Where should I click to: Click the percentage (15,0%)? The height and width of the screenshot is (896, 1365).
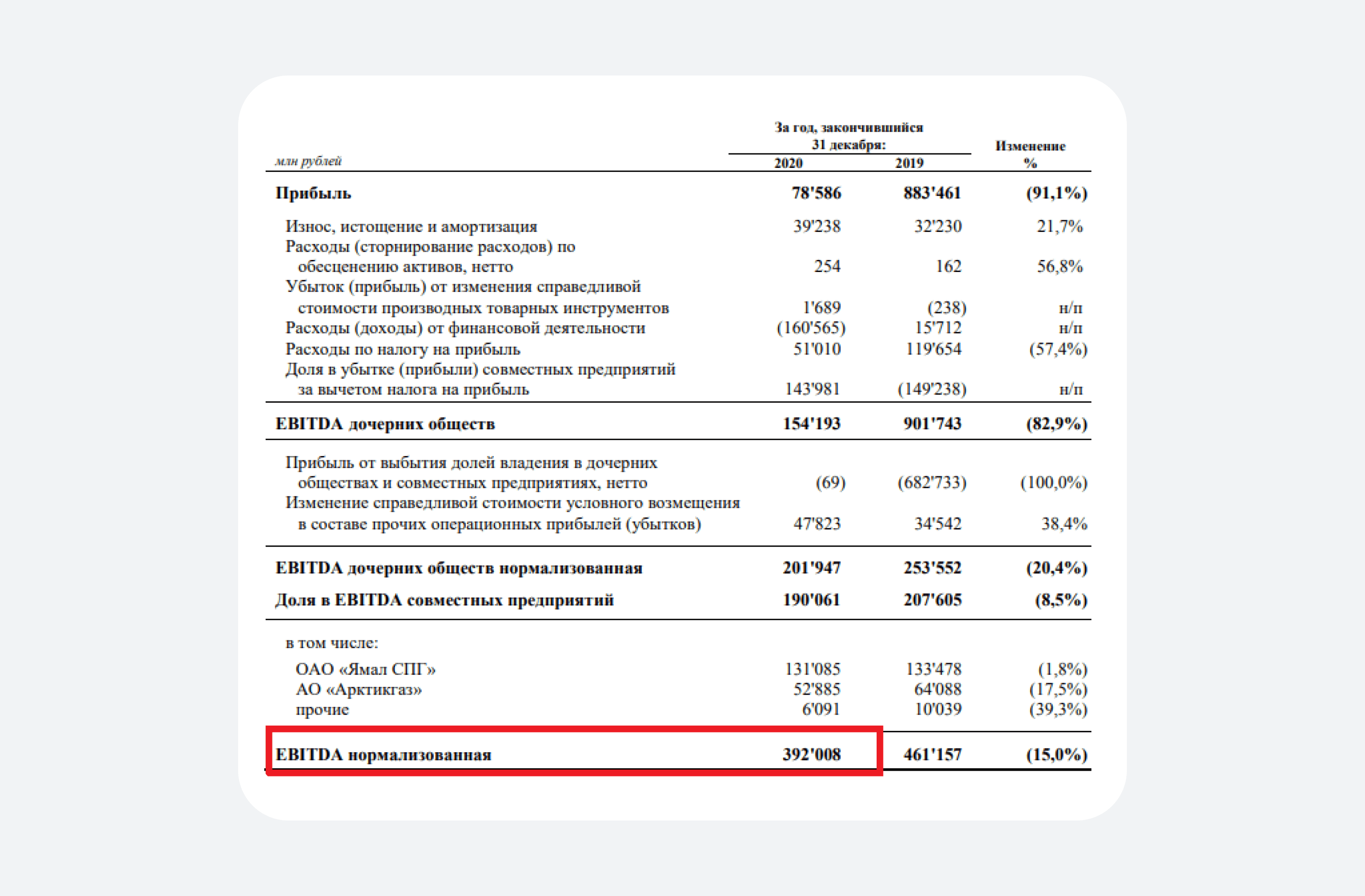[x=1057, y=754]
